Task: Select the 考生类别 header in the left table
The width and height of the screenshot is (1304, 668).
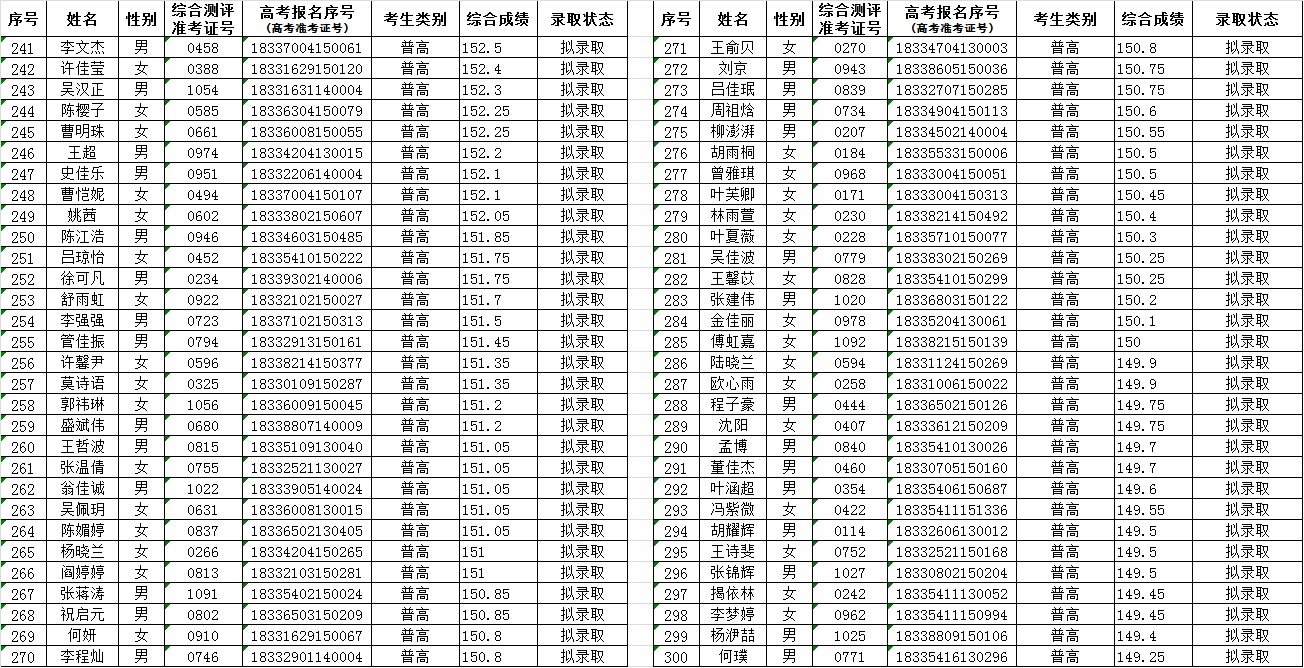Action: tap(415, 19)
